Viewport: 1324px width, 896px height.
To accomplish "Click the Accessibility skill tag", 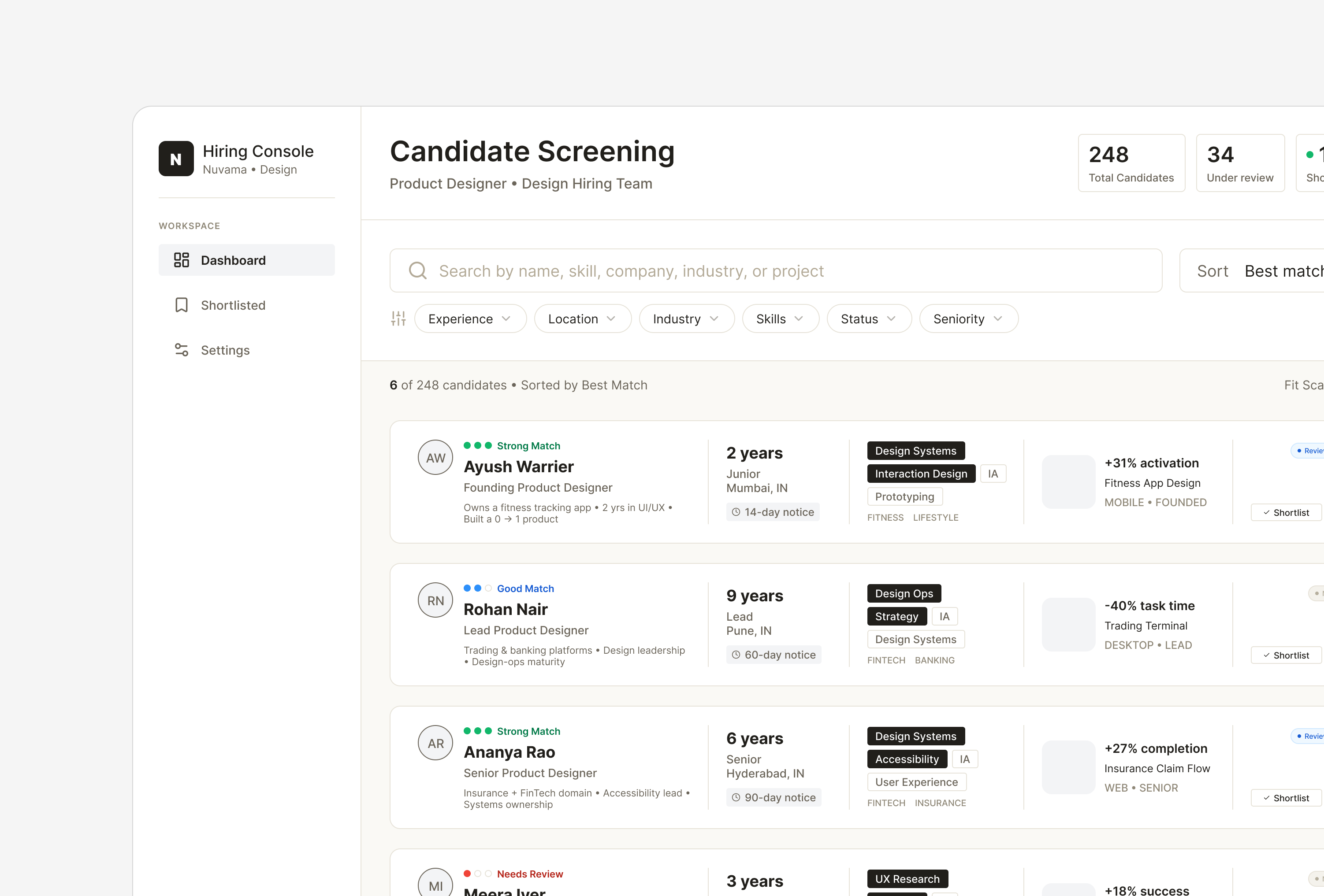I will [x=907, y=759].
